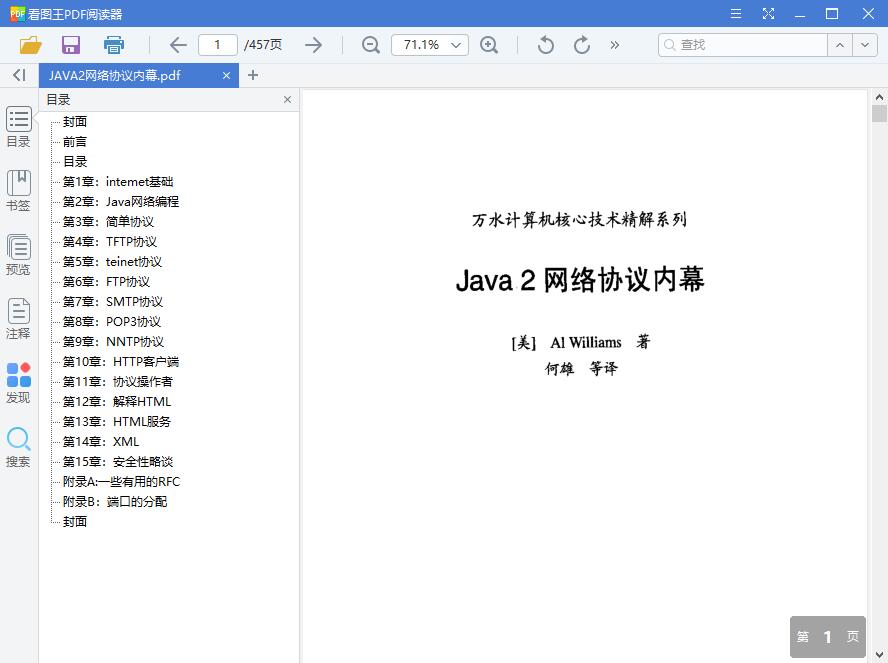The width and height of the screenshot is (888, 663).
Task: Click the 万水计算机核心技术精解系列 series heading
Action: [x=579, y=220]
